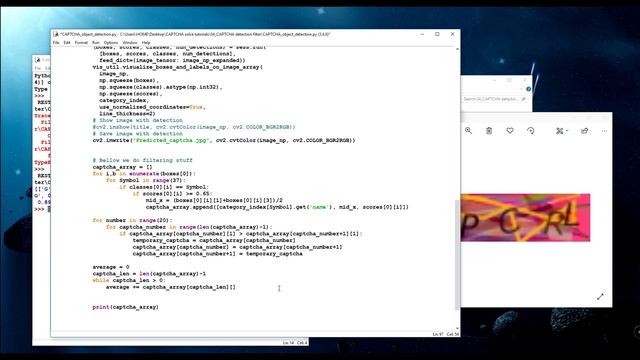640x360 pixels.
Task: Click the 'while captcha_len > 0:' line
Action: [129, 280]
